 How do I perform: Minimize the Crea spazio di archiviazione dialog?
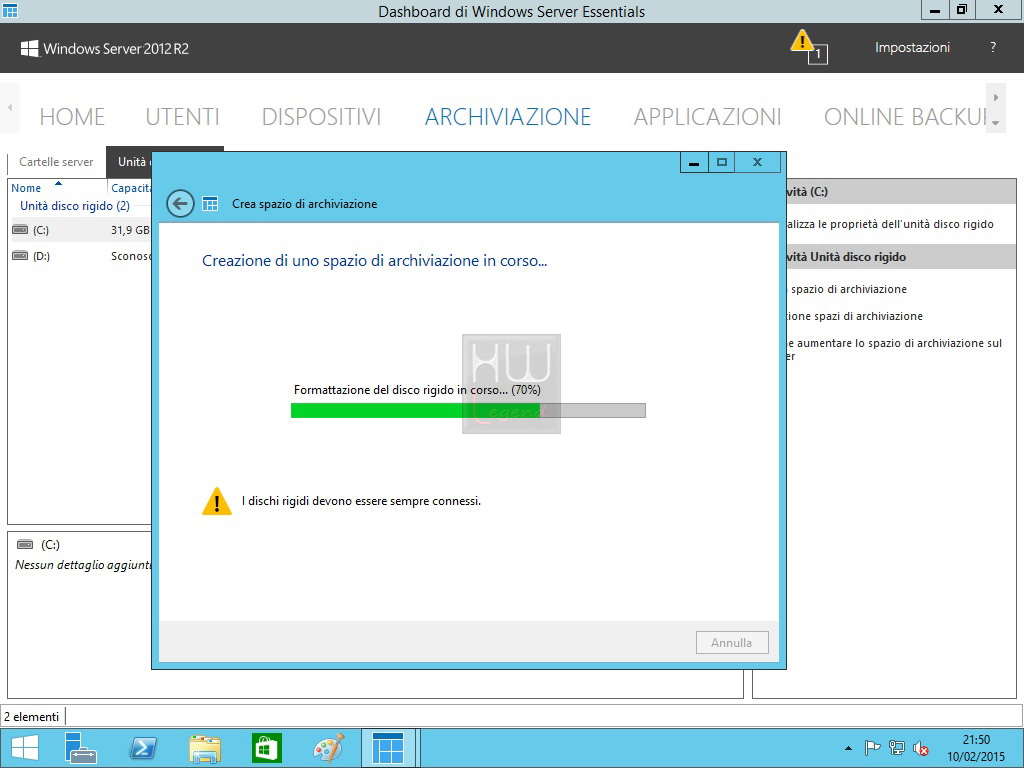694,163
